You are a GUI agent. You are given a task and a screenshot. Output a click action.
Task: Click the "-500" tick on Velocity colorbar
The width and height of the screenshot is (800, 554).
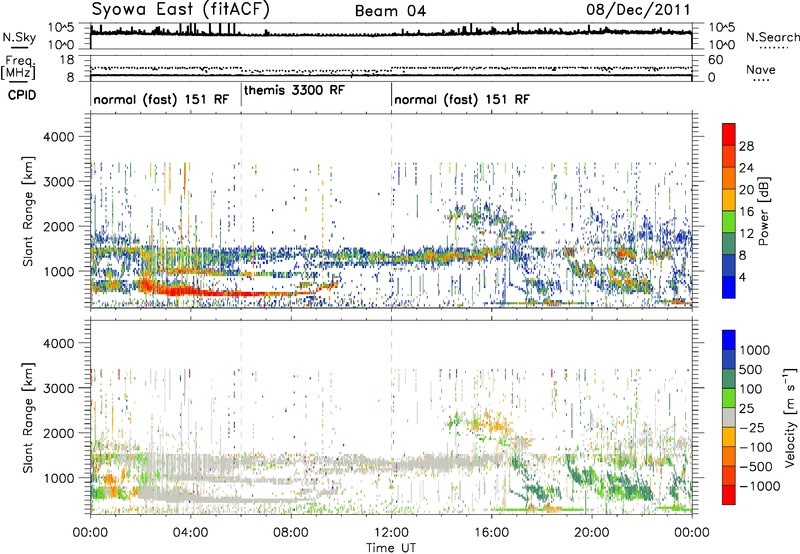pos(756,466)
